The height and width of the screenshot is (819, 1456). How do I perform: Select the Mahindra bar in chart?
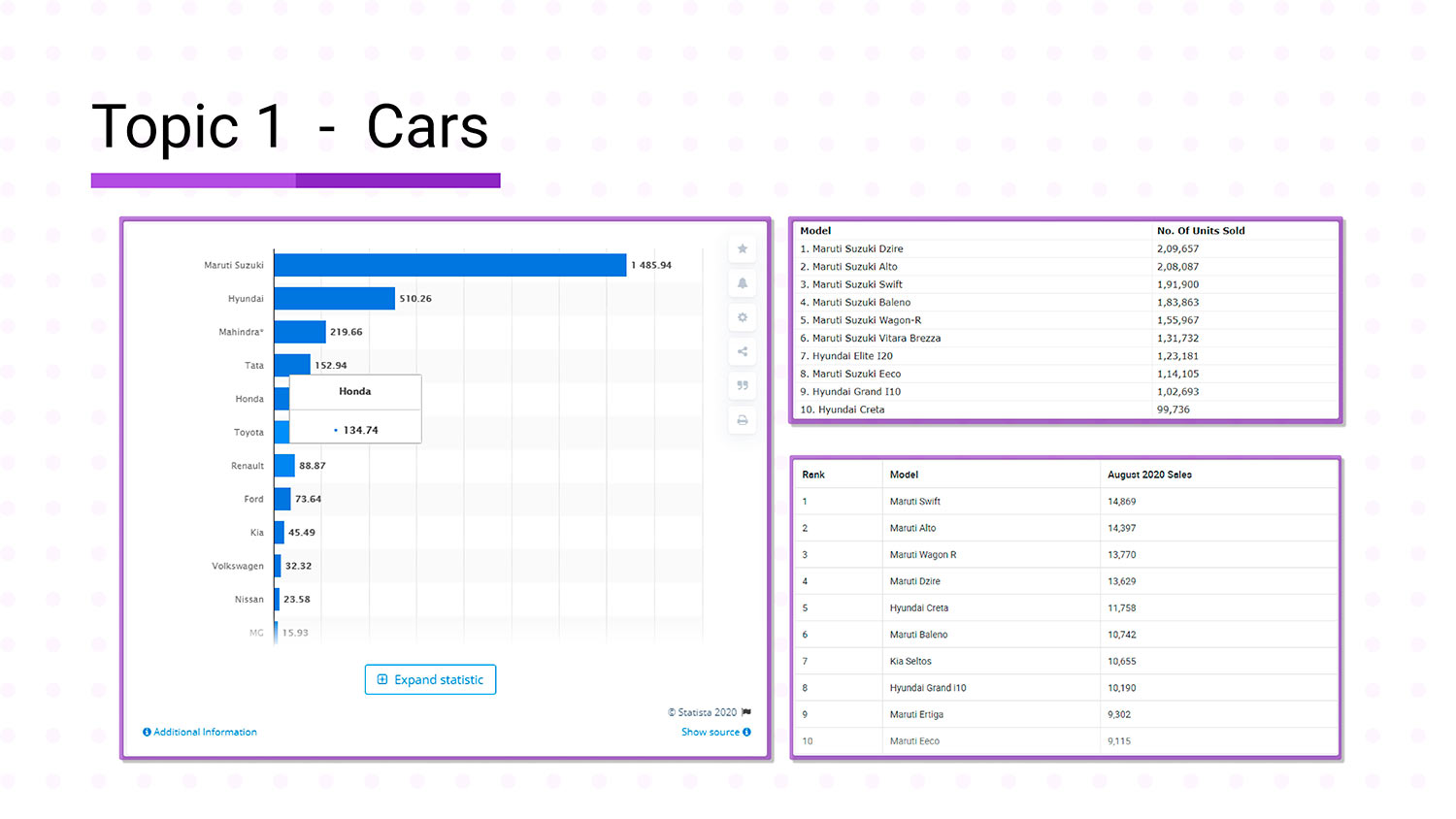(300, 332)
